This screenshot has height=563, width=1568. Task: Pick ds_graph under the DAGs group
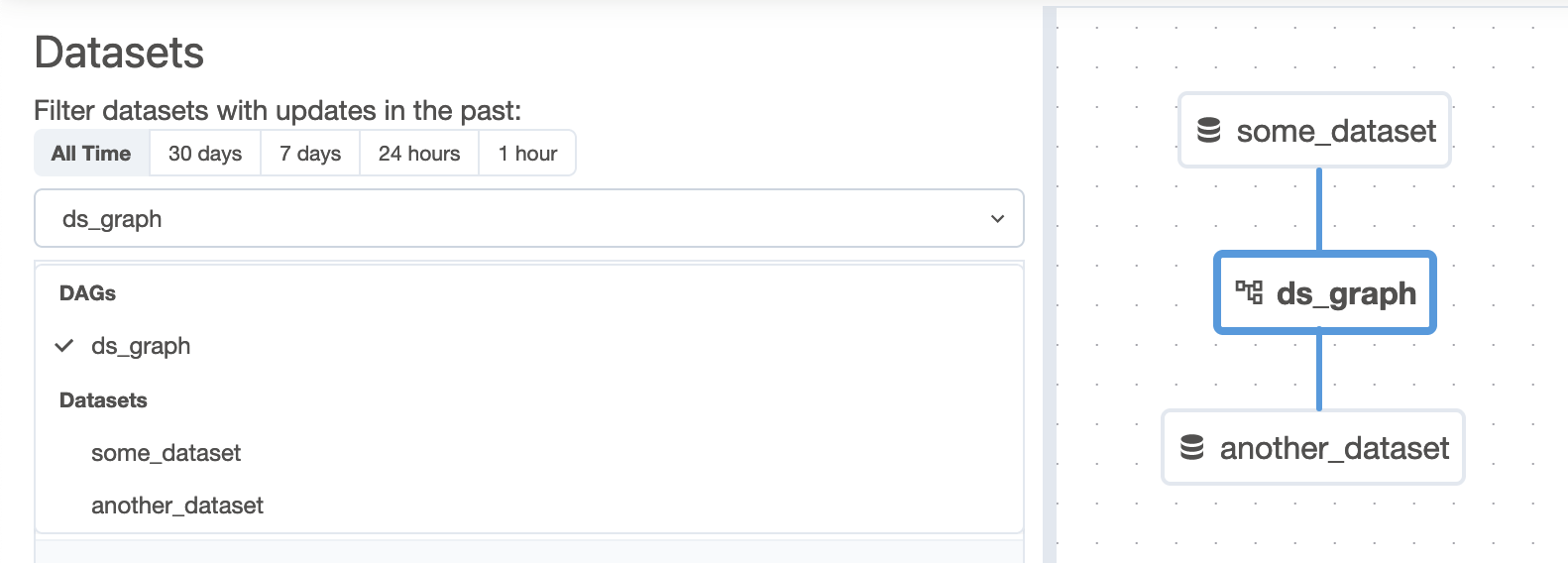[141, 346]
